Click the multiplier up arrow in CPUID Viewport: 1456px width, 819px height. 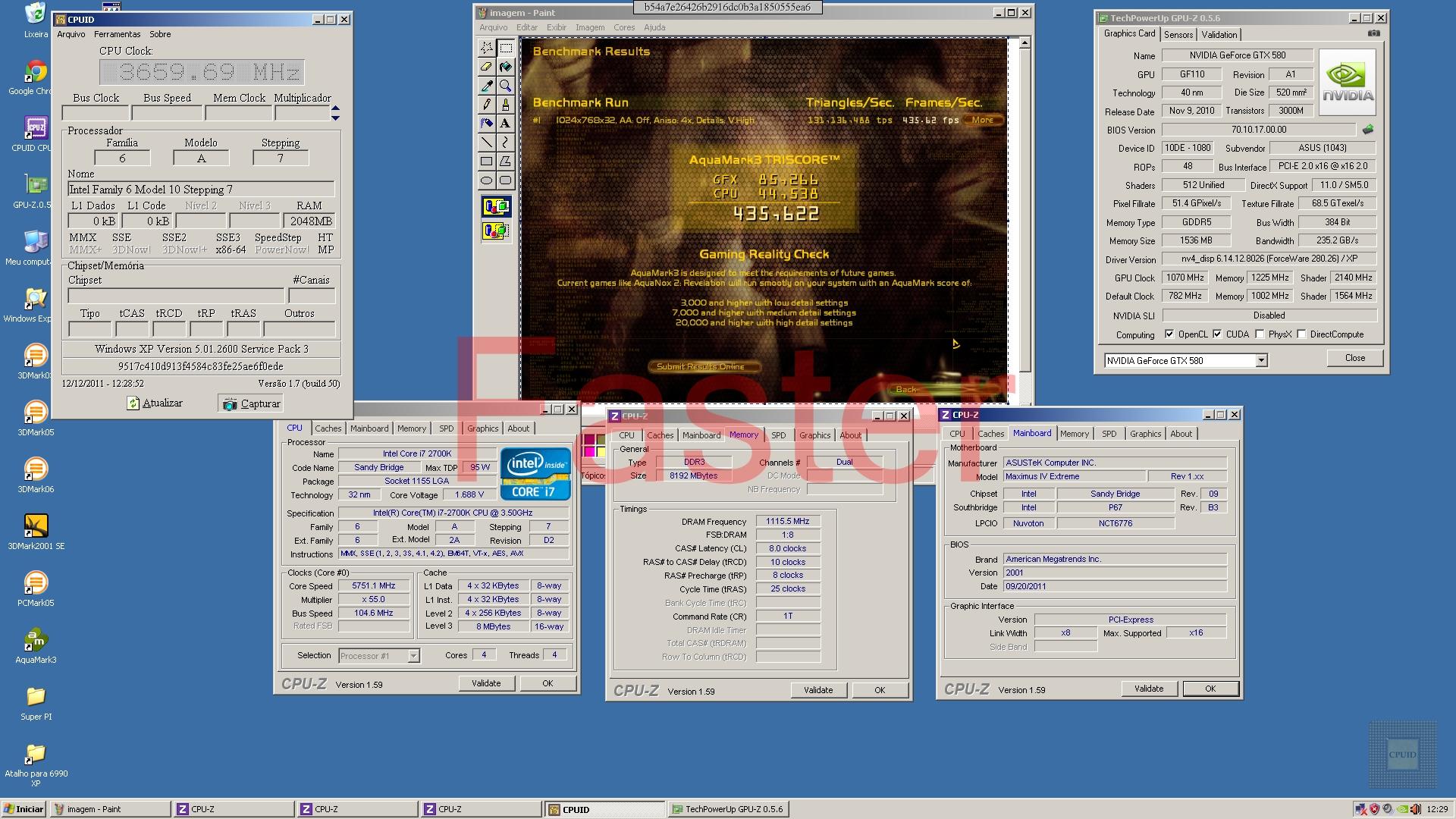pos(335,108)
